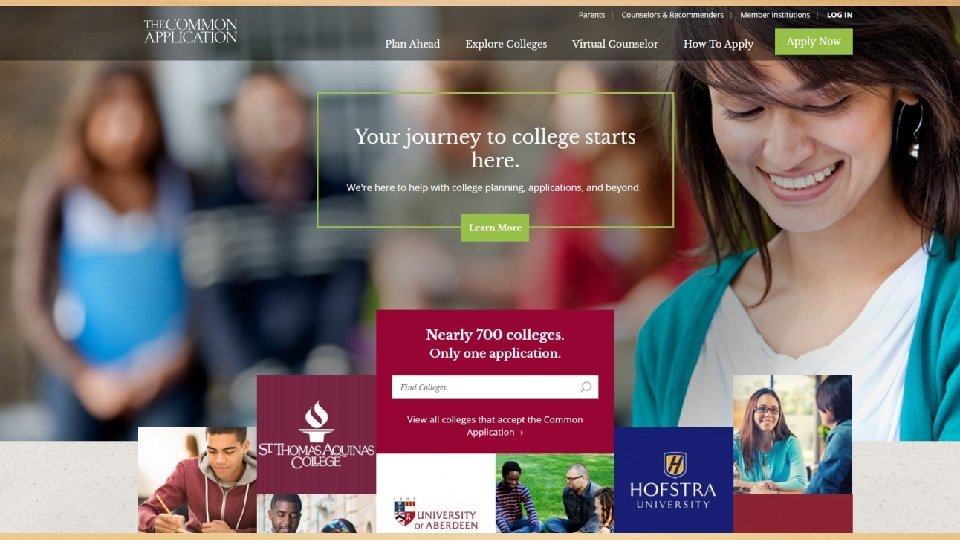Click the arrow after Common Application link
This screenshot has width=960, height=540.
pyautogui.click(x=522, y=432)
